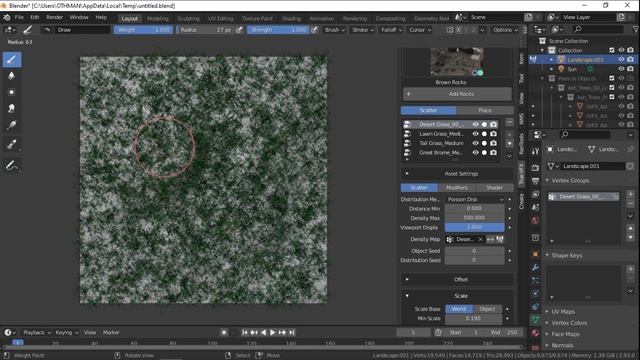The width and height of the screenshot is (640, 360).
Task: Switch to the Shading workspace tab
Action: click(x=291, y=18)
